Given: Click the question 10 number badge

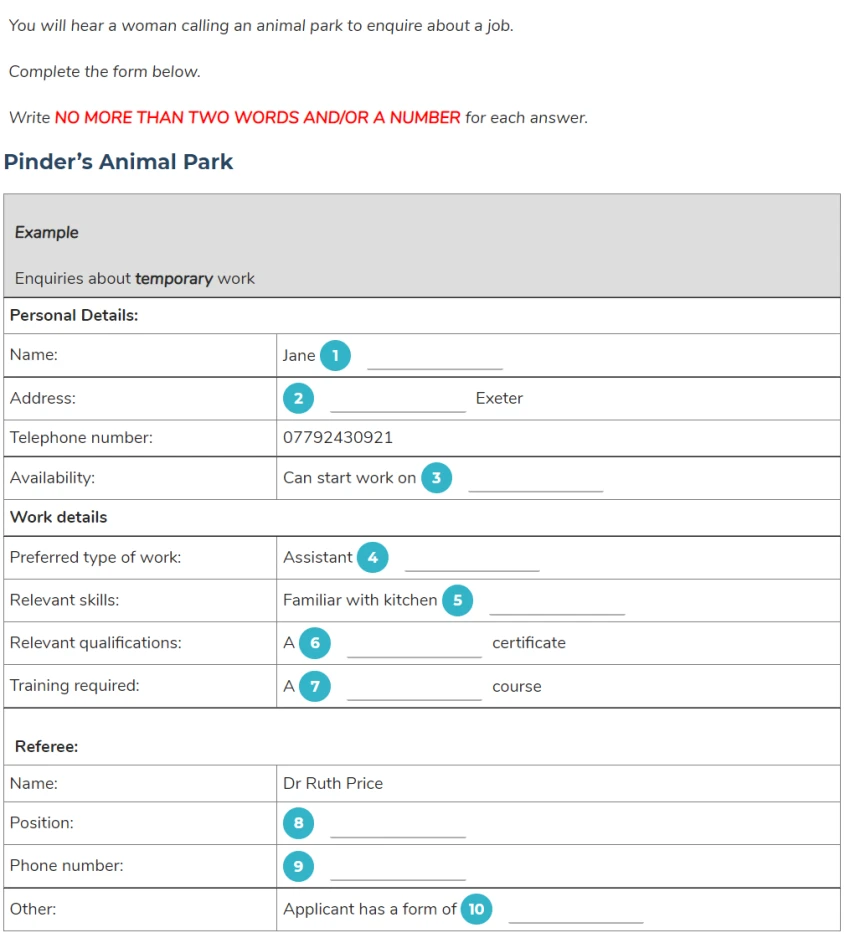Looking at the screenshot, I should coord(477,909).
